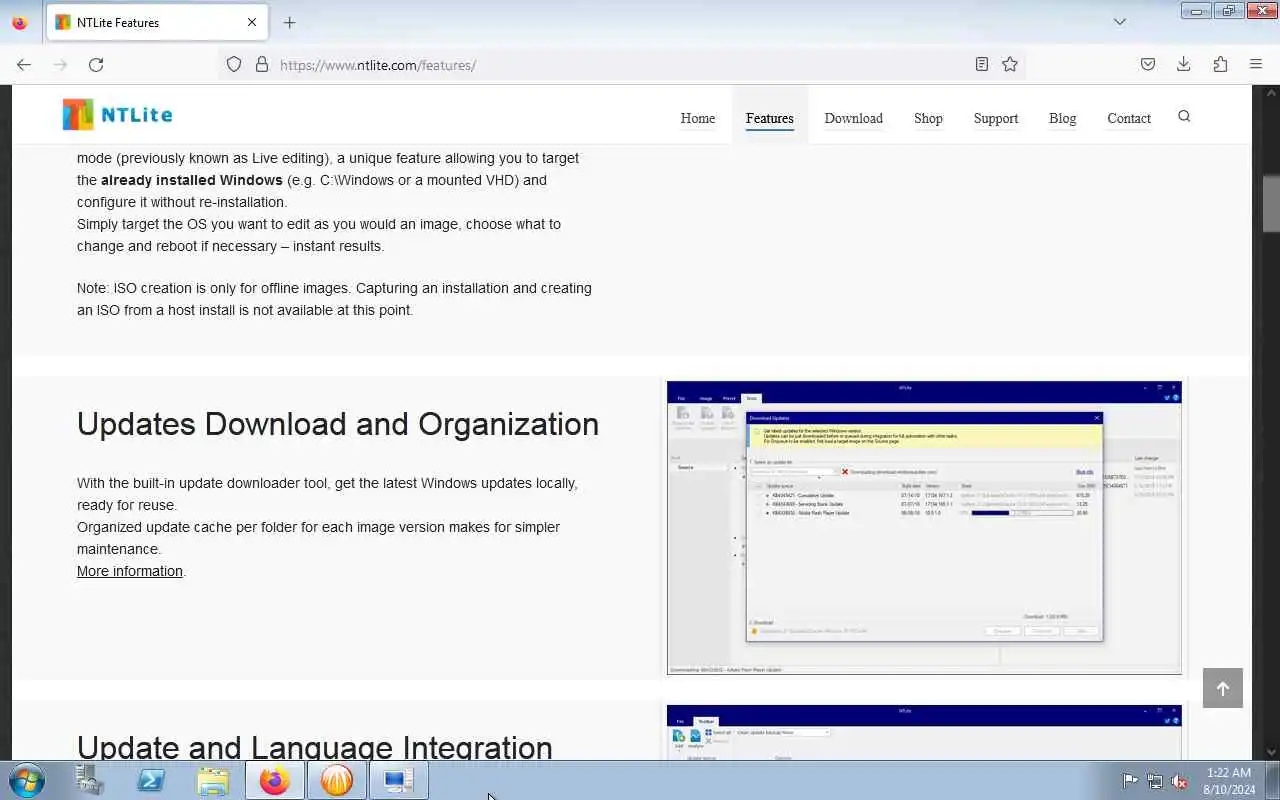Visit the Blog navigation item

tap(1062, 118)
